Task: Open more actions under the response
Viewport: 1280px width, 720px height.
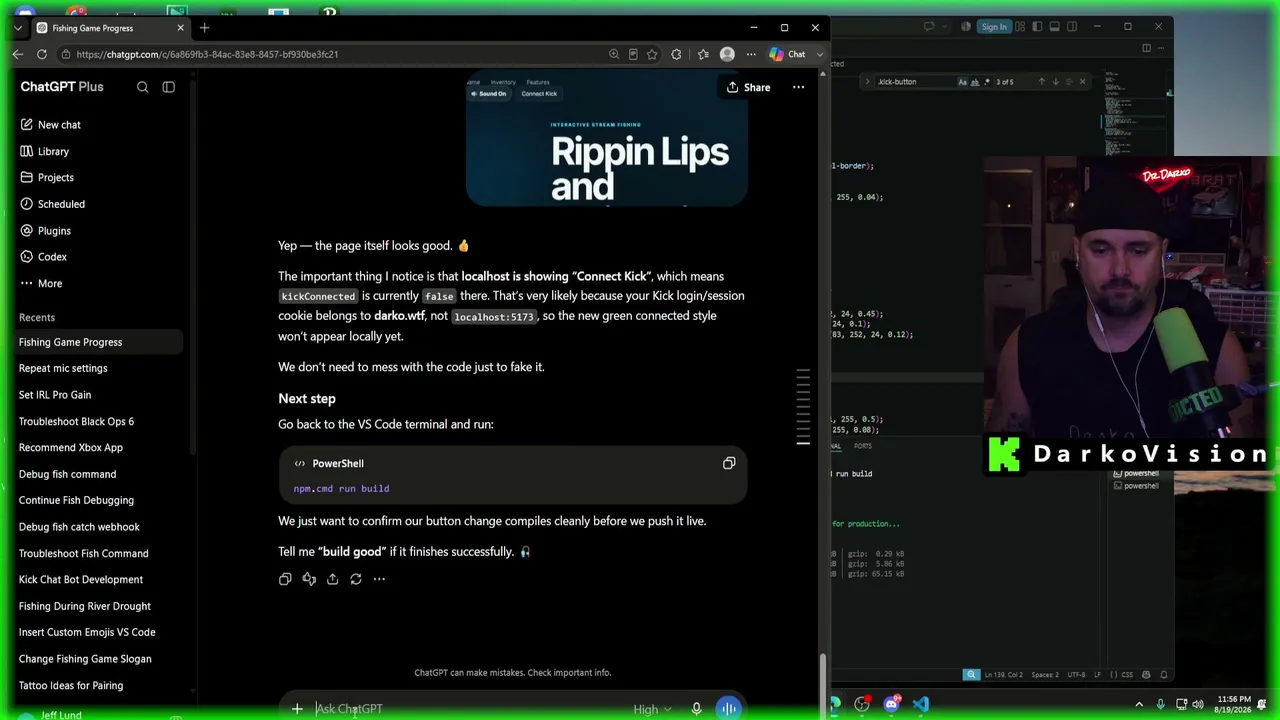Action: 379,579
